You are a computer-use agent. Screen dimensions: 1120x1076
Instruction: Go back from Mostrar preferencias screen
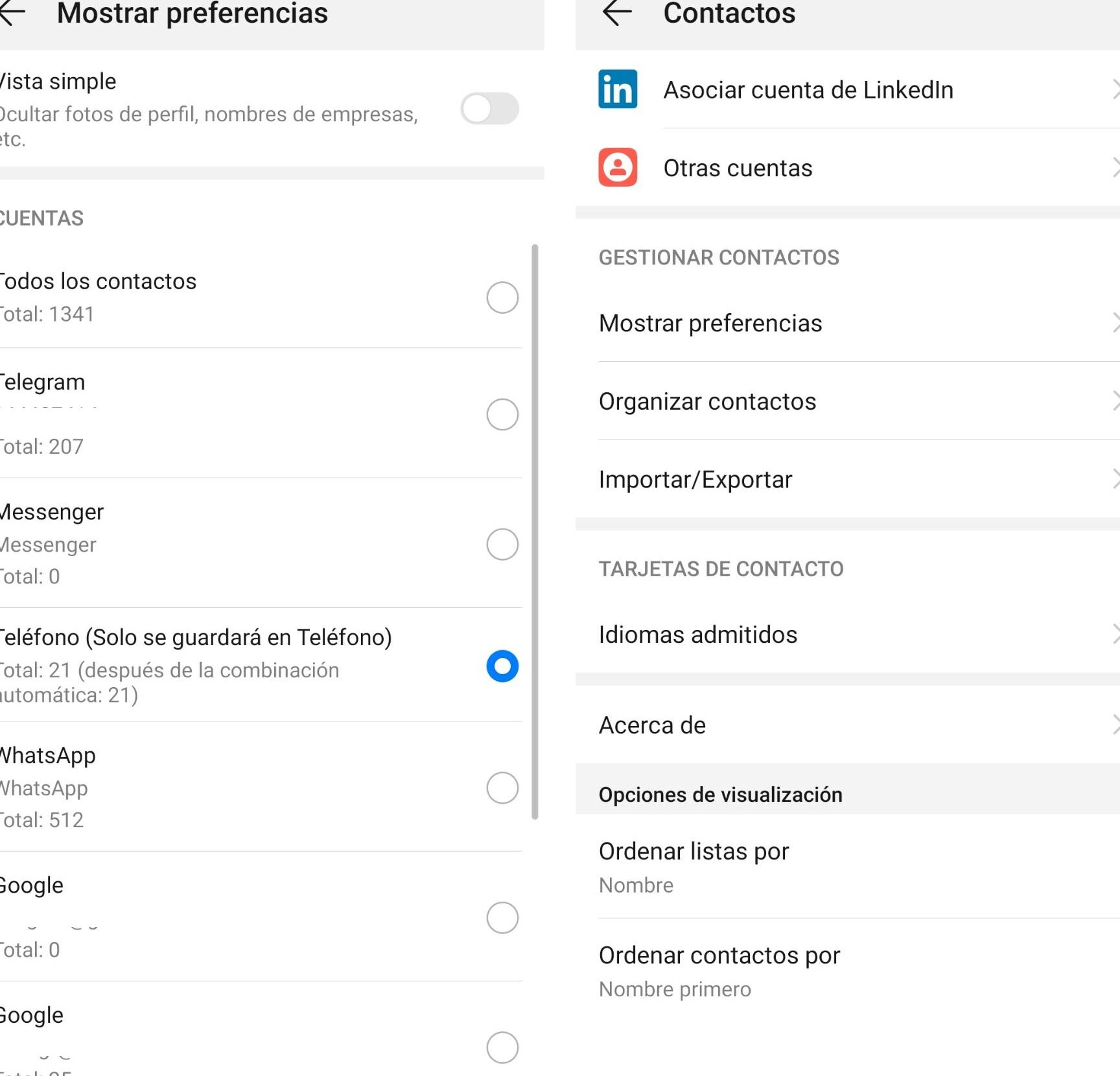(x=12, y=13)
